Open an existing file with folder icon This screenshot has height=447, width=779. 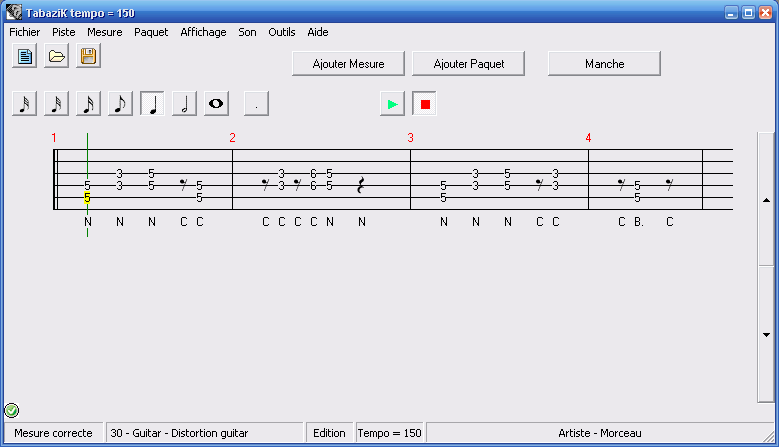pyautogui.click(x=56, y=56)
